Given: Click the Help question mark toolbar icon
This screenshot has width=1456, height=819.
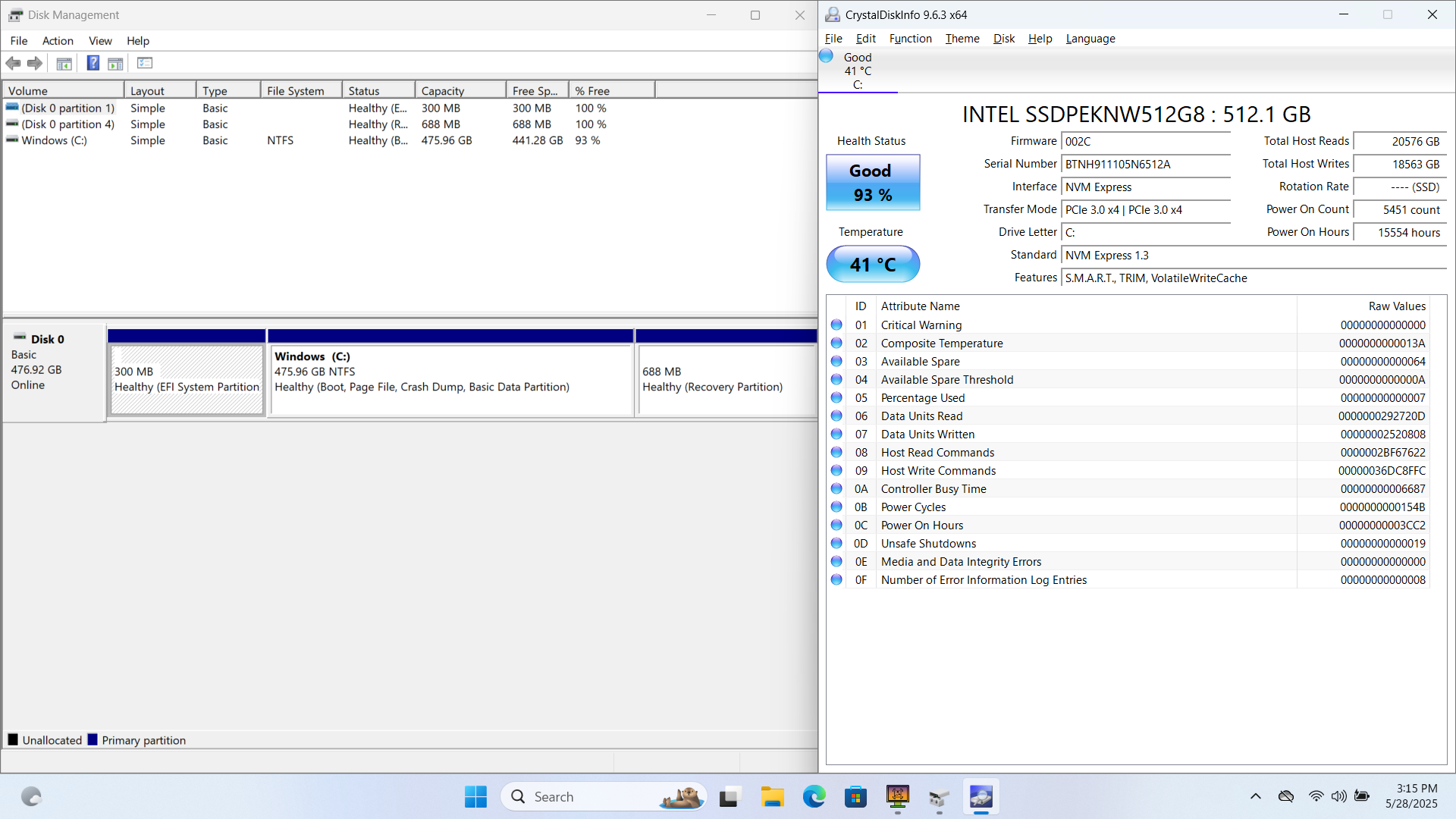Looking at the screenshot, I should [x=93, y=63].
